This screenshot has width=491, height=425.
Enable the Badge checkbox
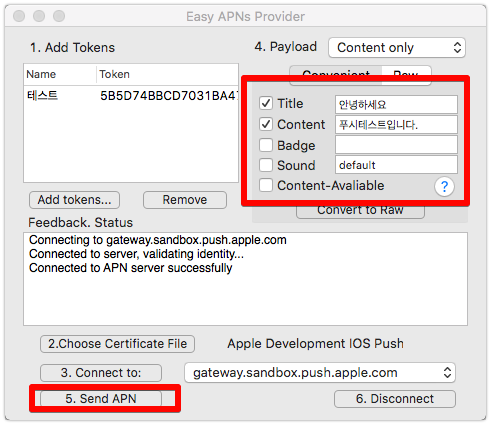pyautogui.click(x=266, y=145)
